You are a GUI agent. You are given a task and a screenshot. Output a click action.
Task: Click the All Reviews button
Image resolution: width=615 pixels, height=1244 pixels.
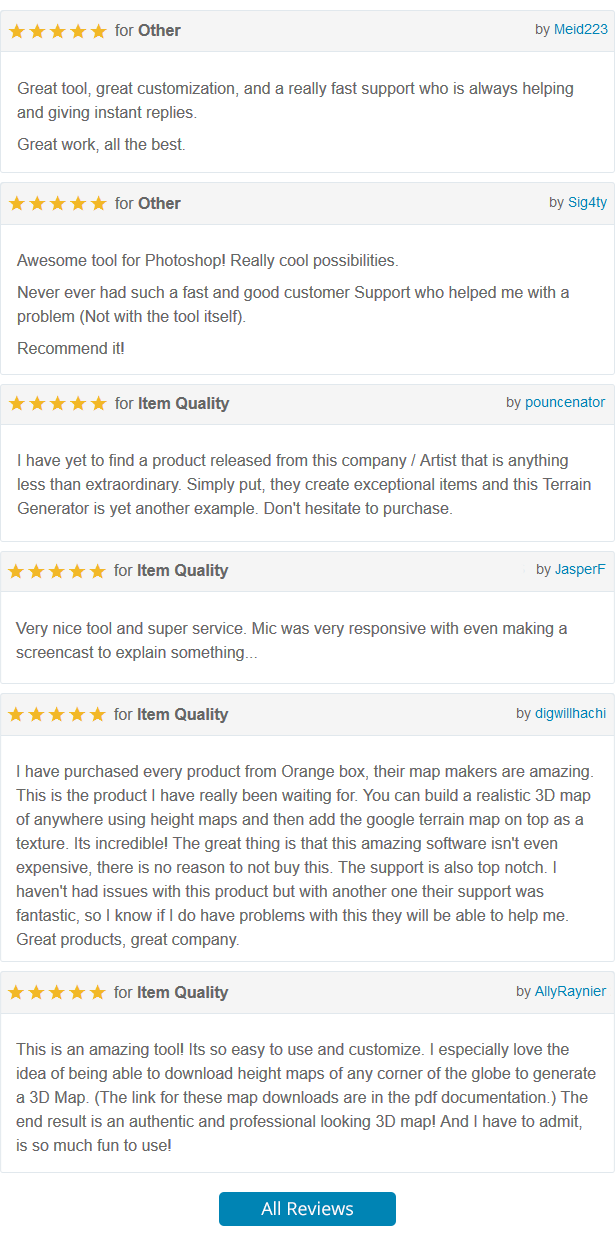307,1209
